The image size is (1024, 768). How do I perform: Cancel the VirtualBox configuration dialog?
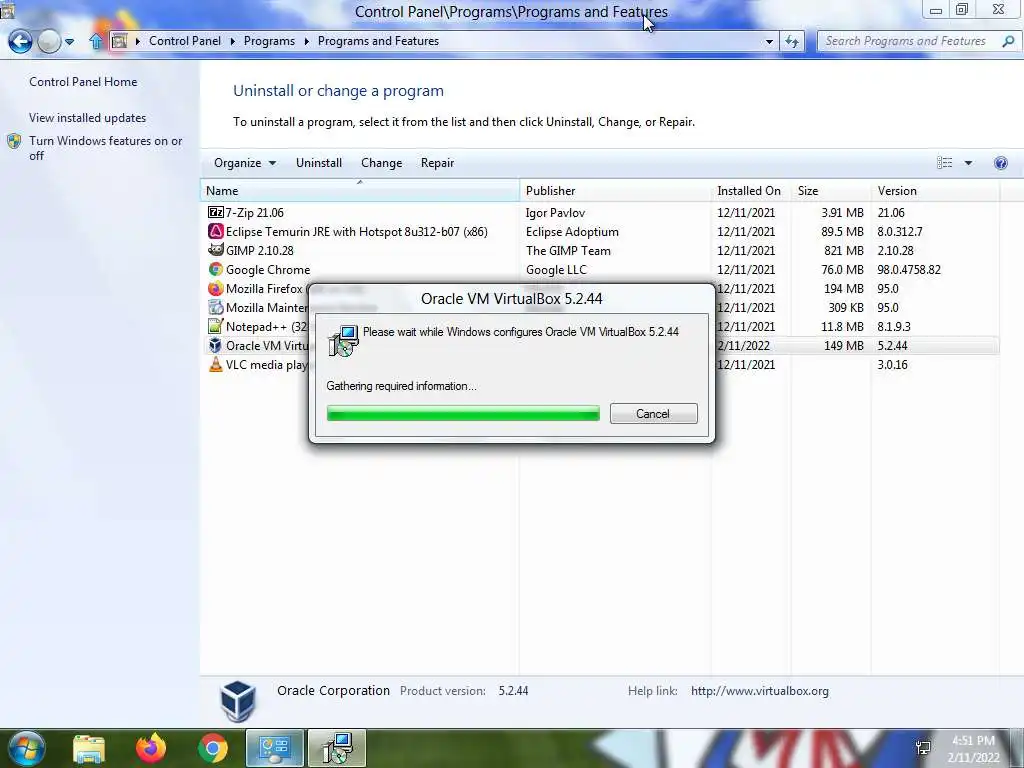(x=654, y=413)
